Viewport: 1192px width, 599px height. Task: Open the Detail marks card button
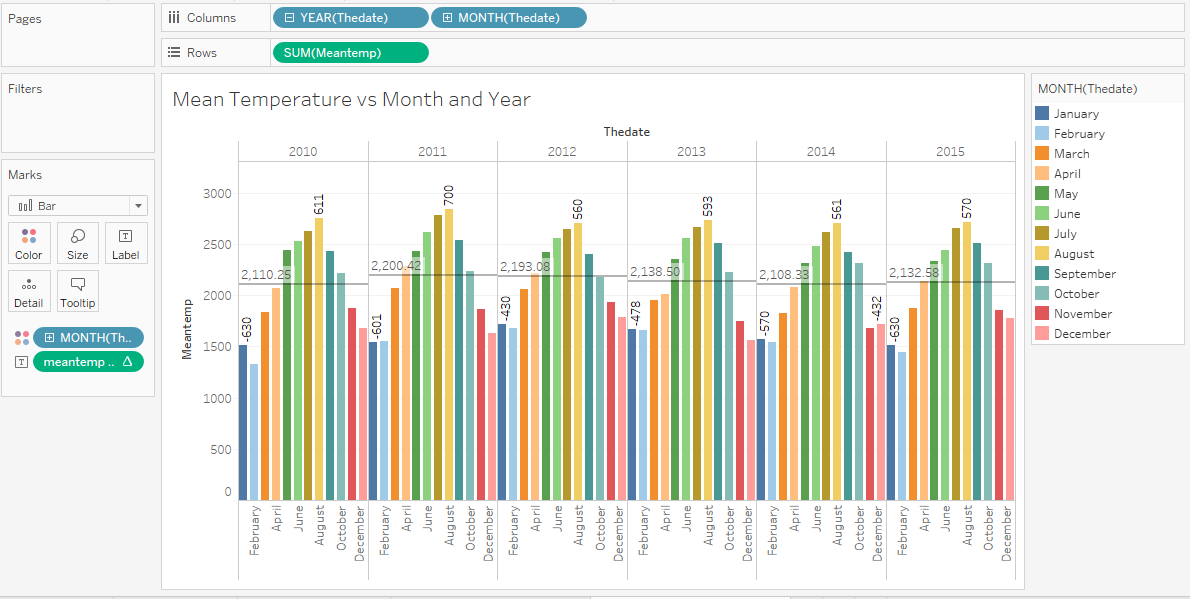point(29,291)
